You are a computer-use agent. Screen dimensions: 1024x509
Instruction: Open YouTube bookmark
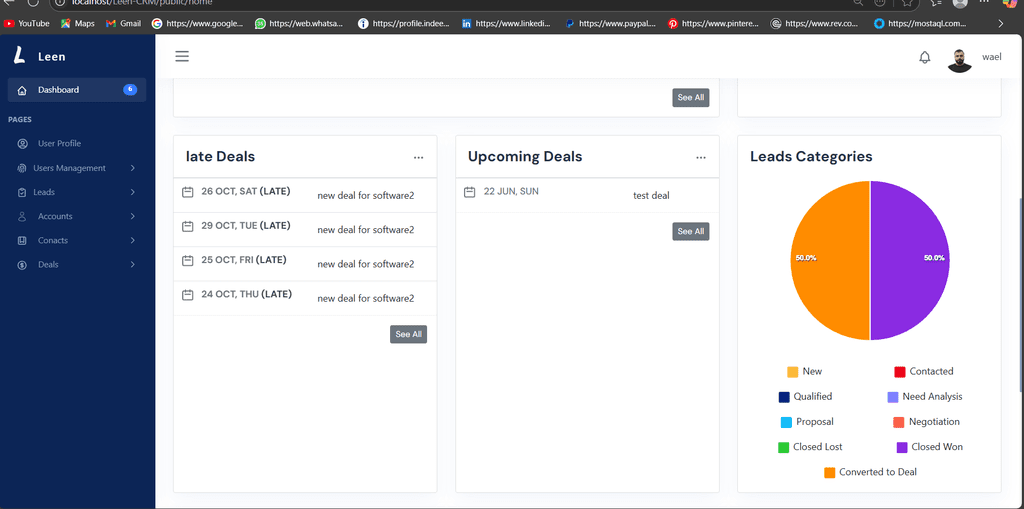click(x=27, y=24)
